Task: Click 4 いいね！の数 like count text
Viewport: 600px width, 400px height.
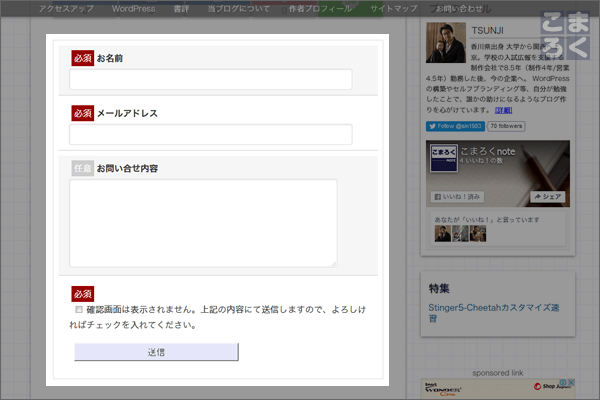Action: (481, 161)
